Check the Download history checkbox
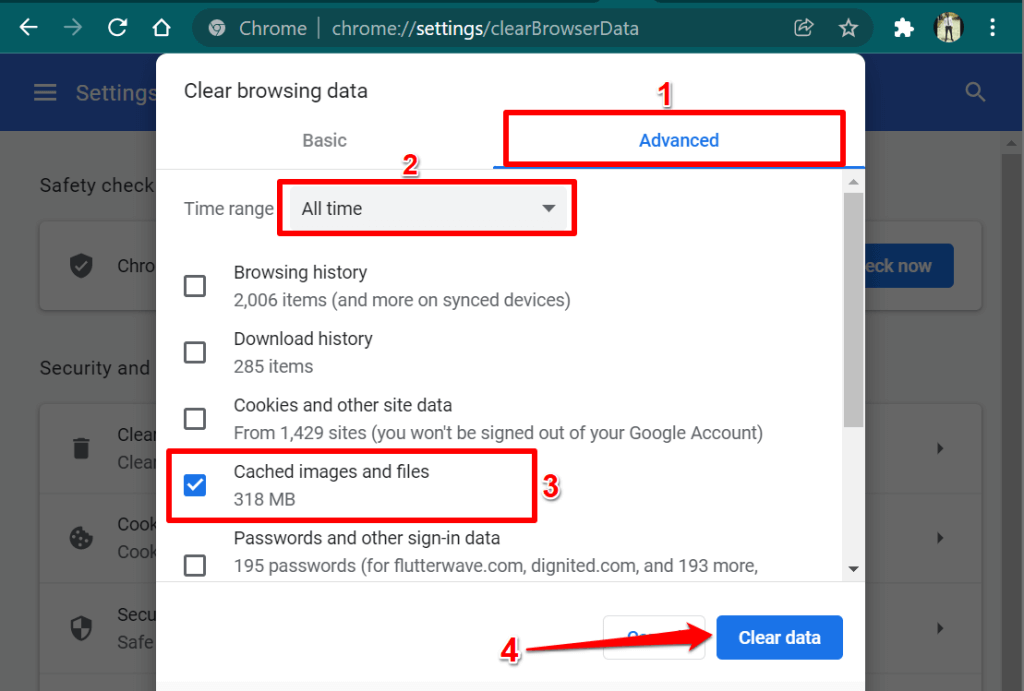 [195, 352]
